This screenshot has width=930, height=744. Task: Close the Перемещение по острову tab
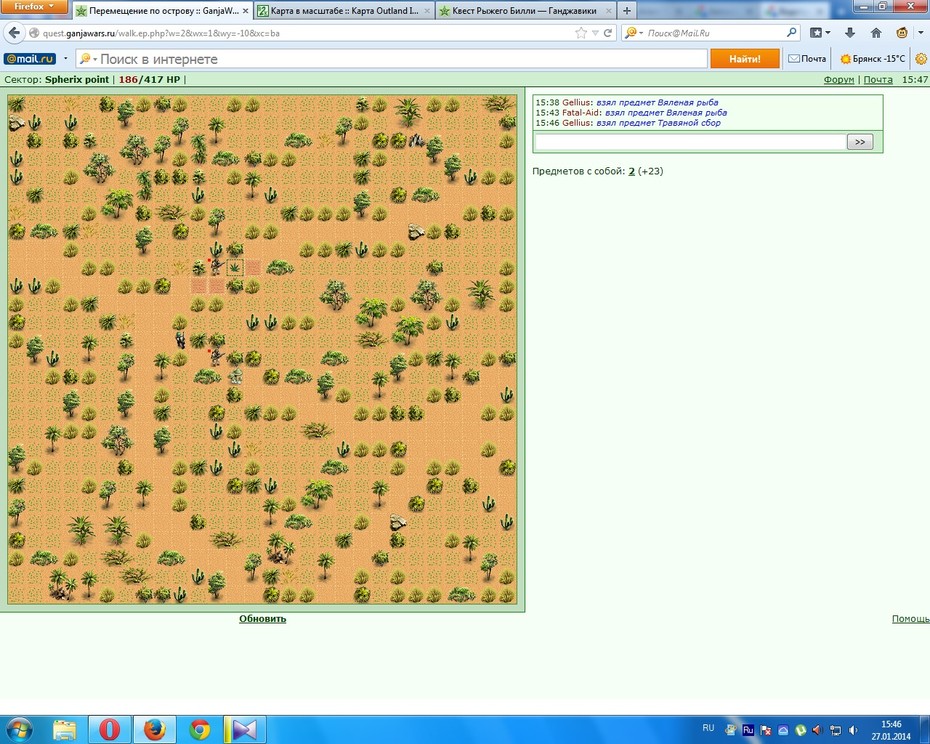click(x=246, y=11)
